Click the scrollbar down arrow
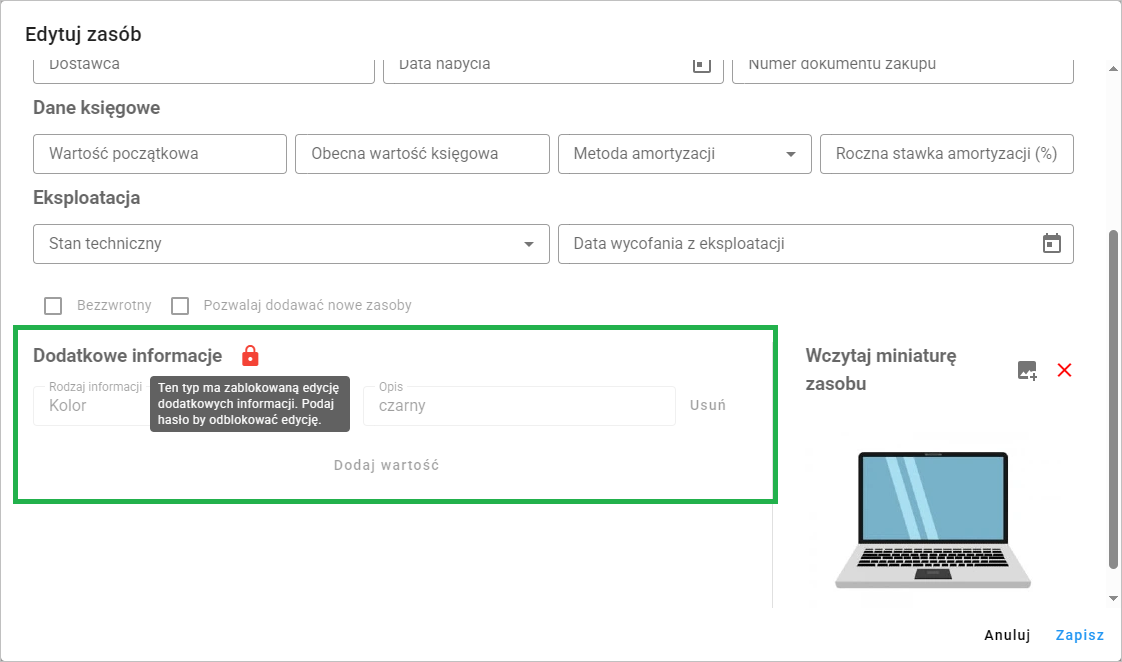Screen dimensions: 1122x662 [x=1113, y=598]
